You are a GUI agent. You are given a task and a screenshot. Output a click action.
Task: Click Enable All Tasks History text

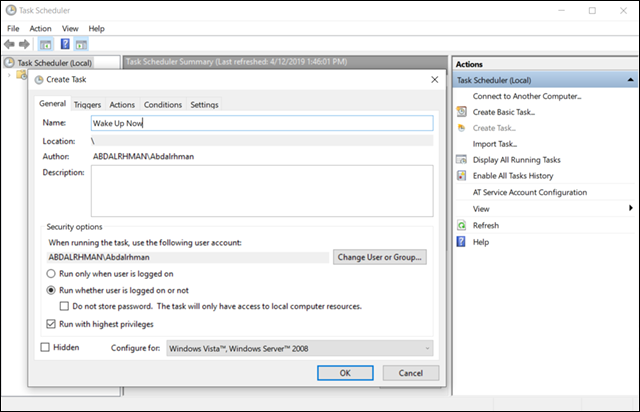tap(513, 176)
